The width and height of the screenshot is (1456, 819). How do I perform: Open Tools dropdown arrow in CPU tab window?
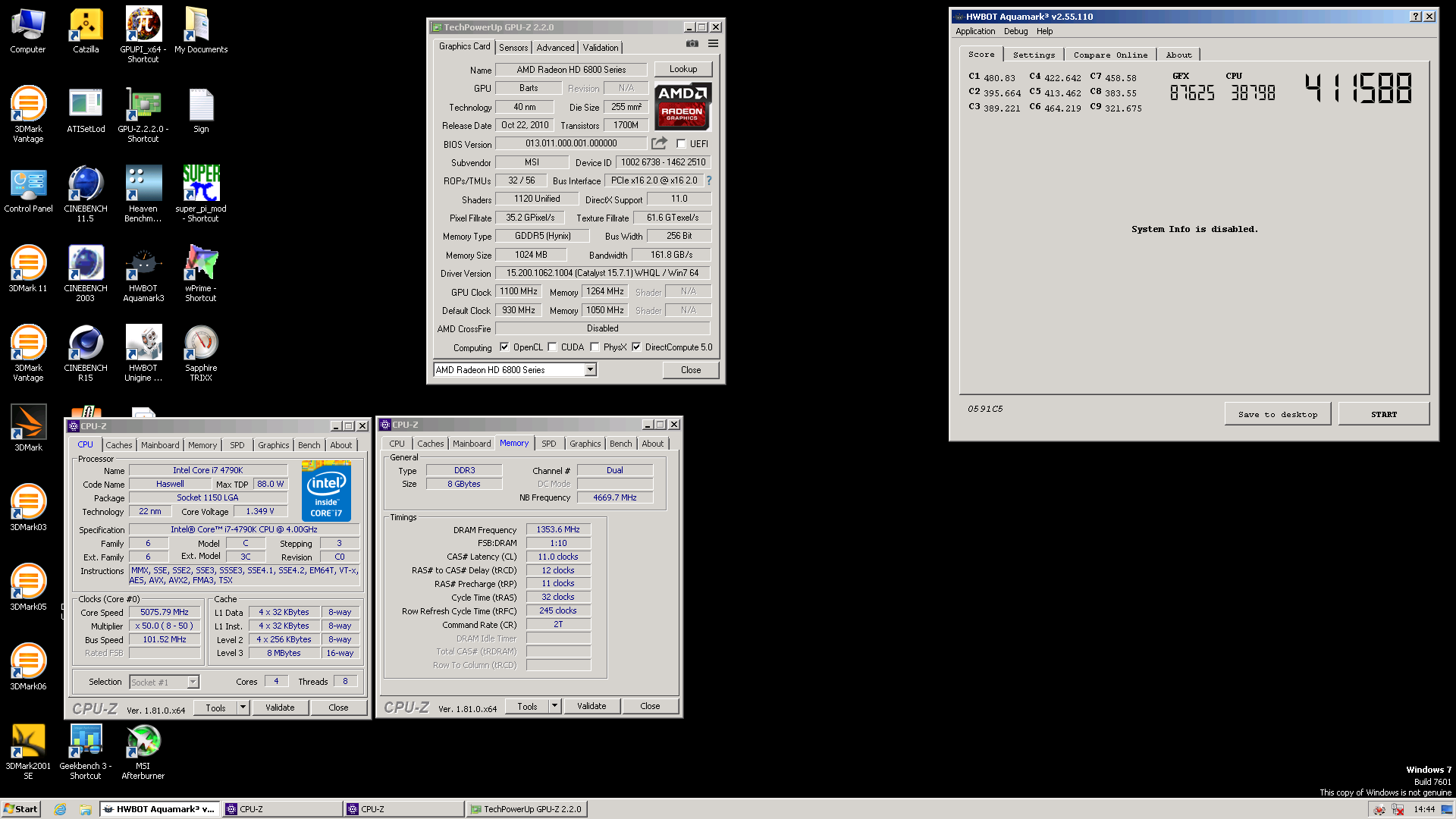243,708
